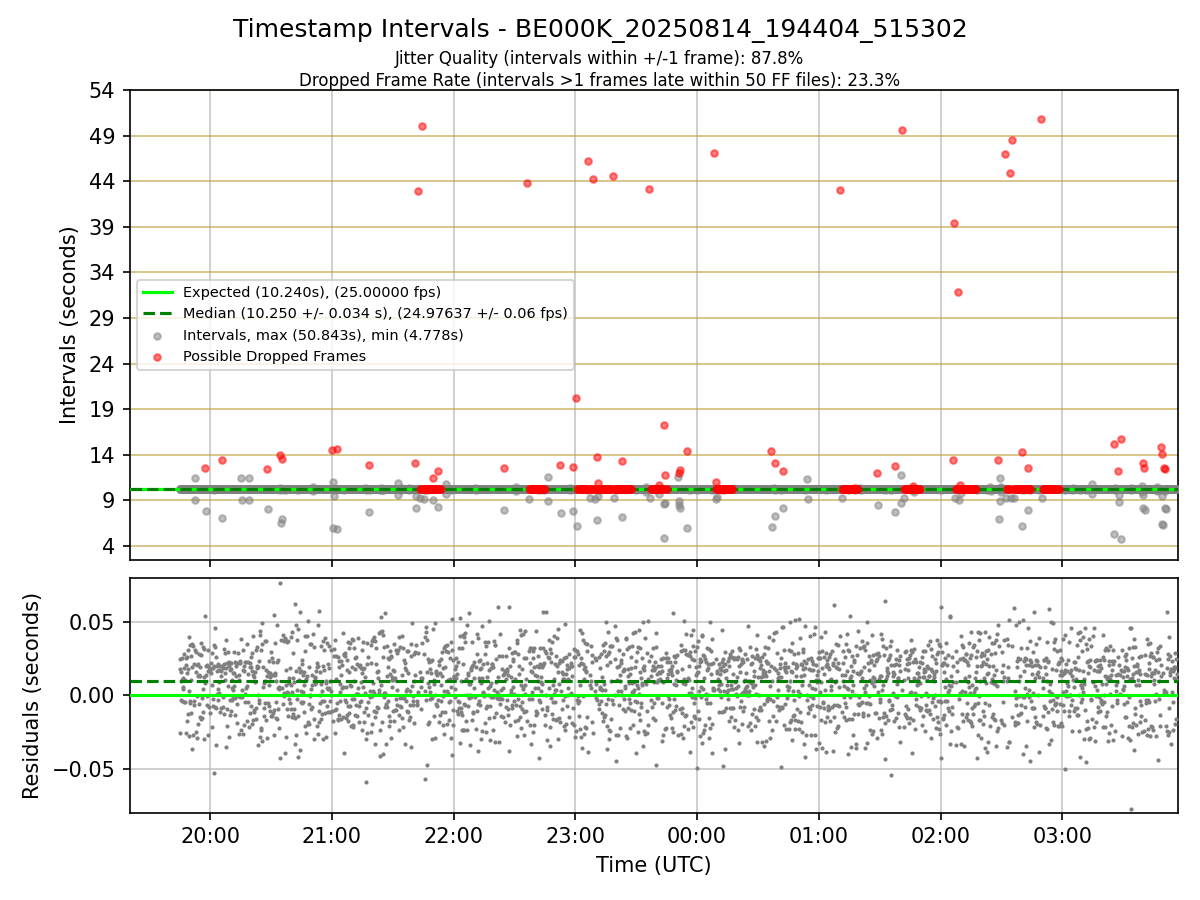The width and height of the screenshot is (1200, 900).
Task: Click the green line swatch in the legend
Action: click(158, 292)
